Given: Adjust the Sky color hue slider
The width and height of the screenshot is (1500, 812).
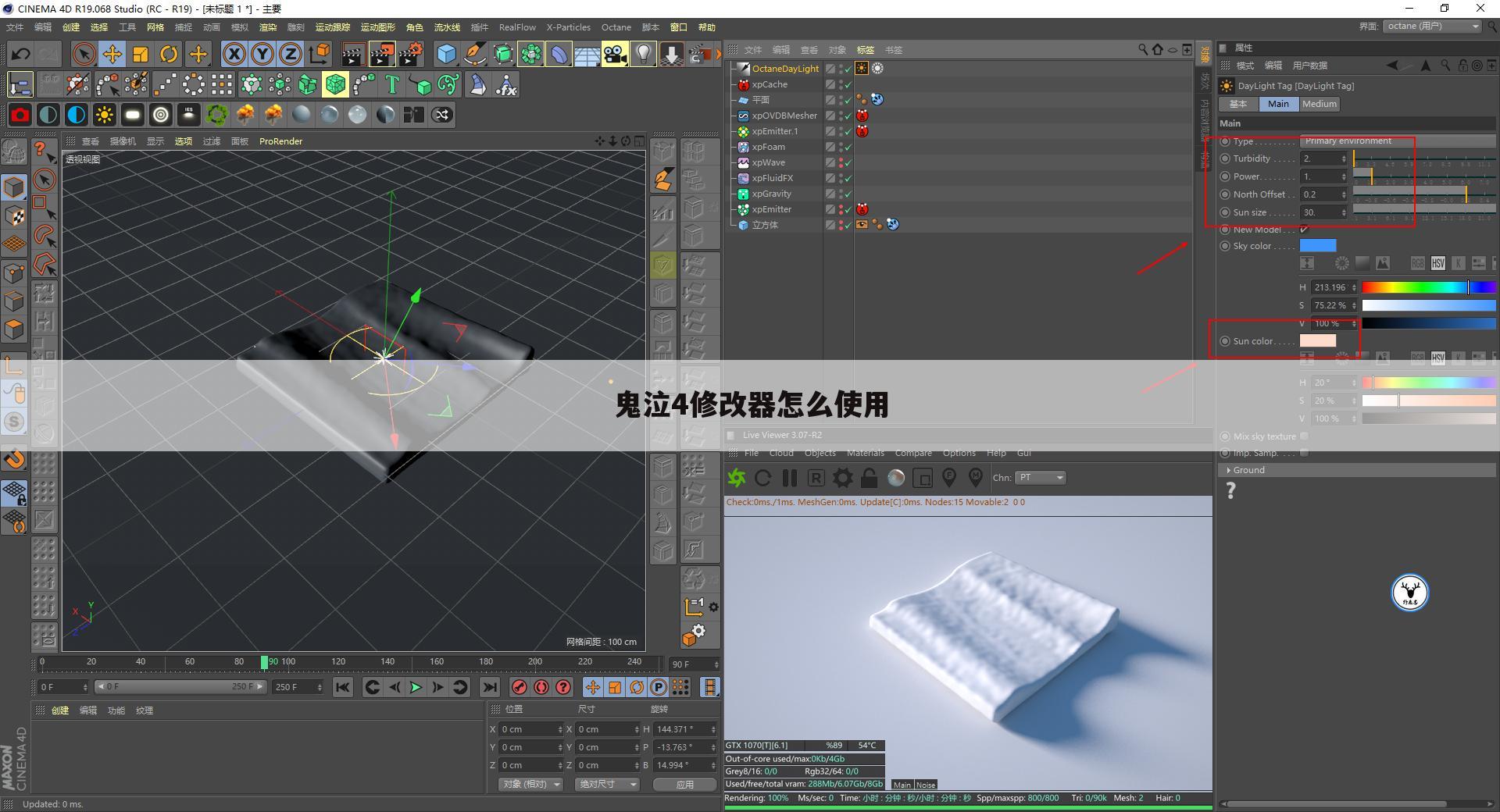Looking at the screenshot, I should point(1428,287).
